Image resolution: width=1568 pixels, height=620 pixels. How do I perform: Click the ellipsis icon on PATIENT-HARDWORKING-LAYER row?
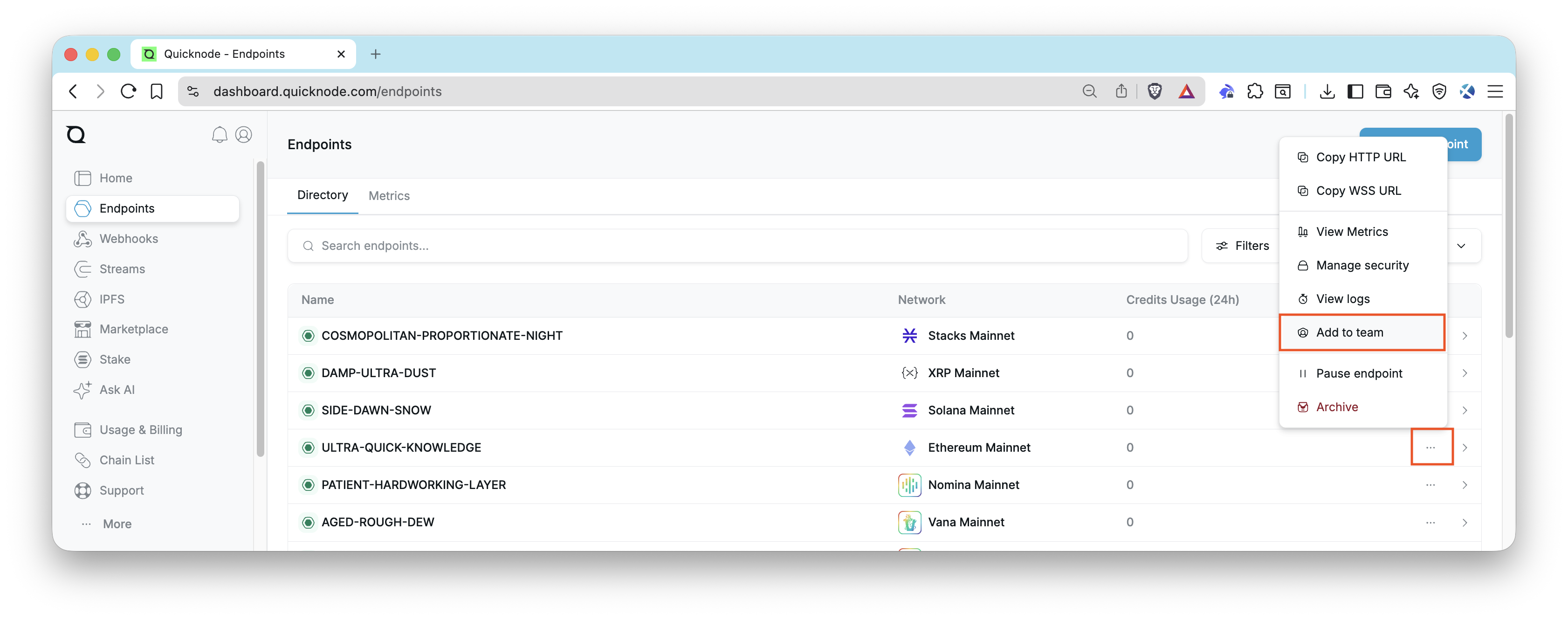click(1430, 485)
